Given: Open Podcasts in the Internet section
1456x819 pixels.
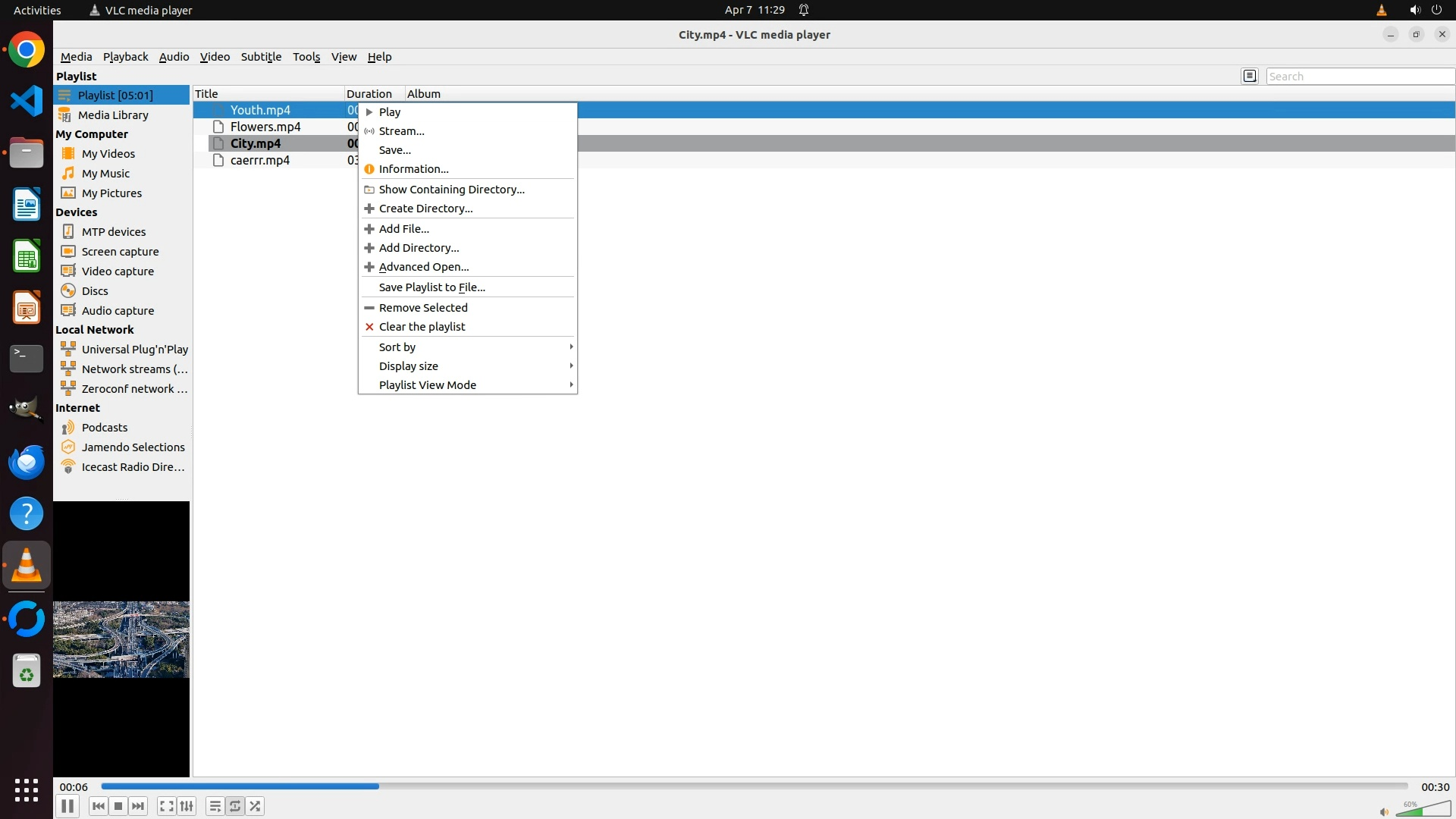Looking at the screenshot, I should point(105,427).
